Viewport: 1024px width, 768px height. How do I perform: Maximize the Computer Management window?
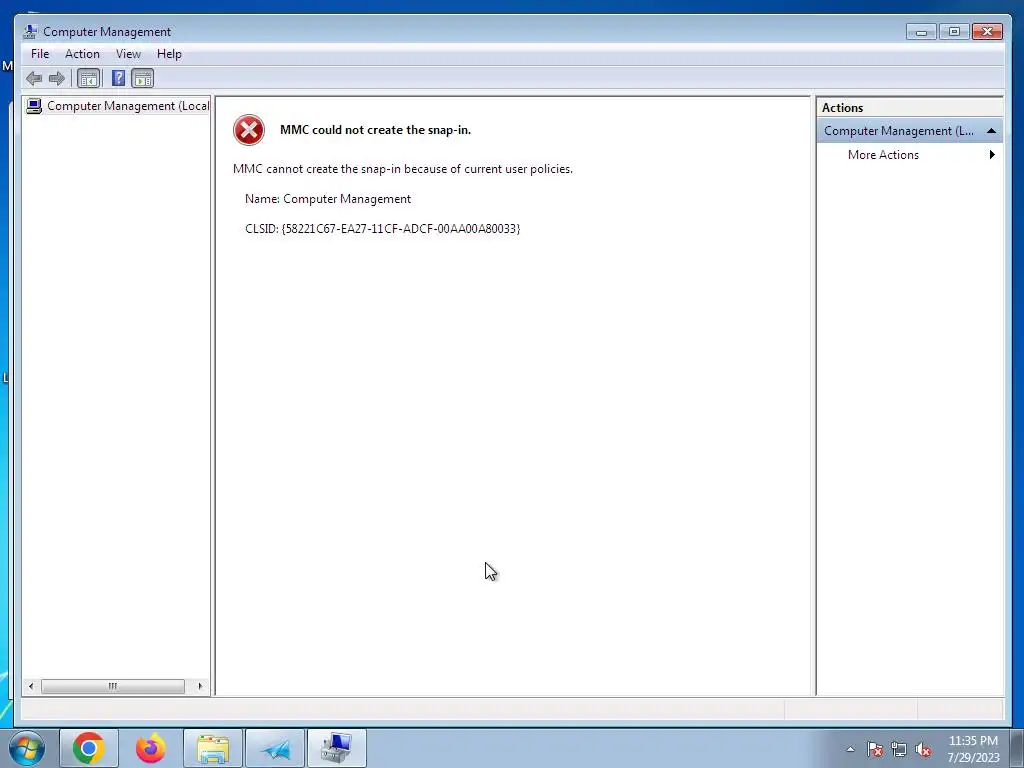(x=954, y=31)
